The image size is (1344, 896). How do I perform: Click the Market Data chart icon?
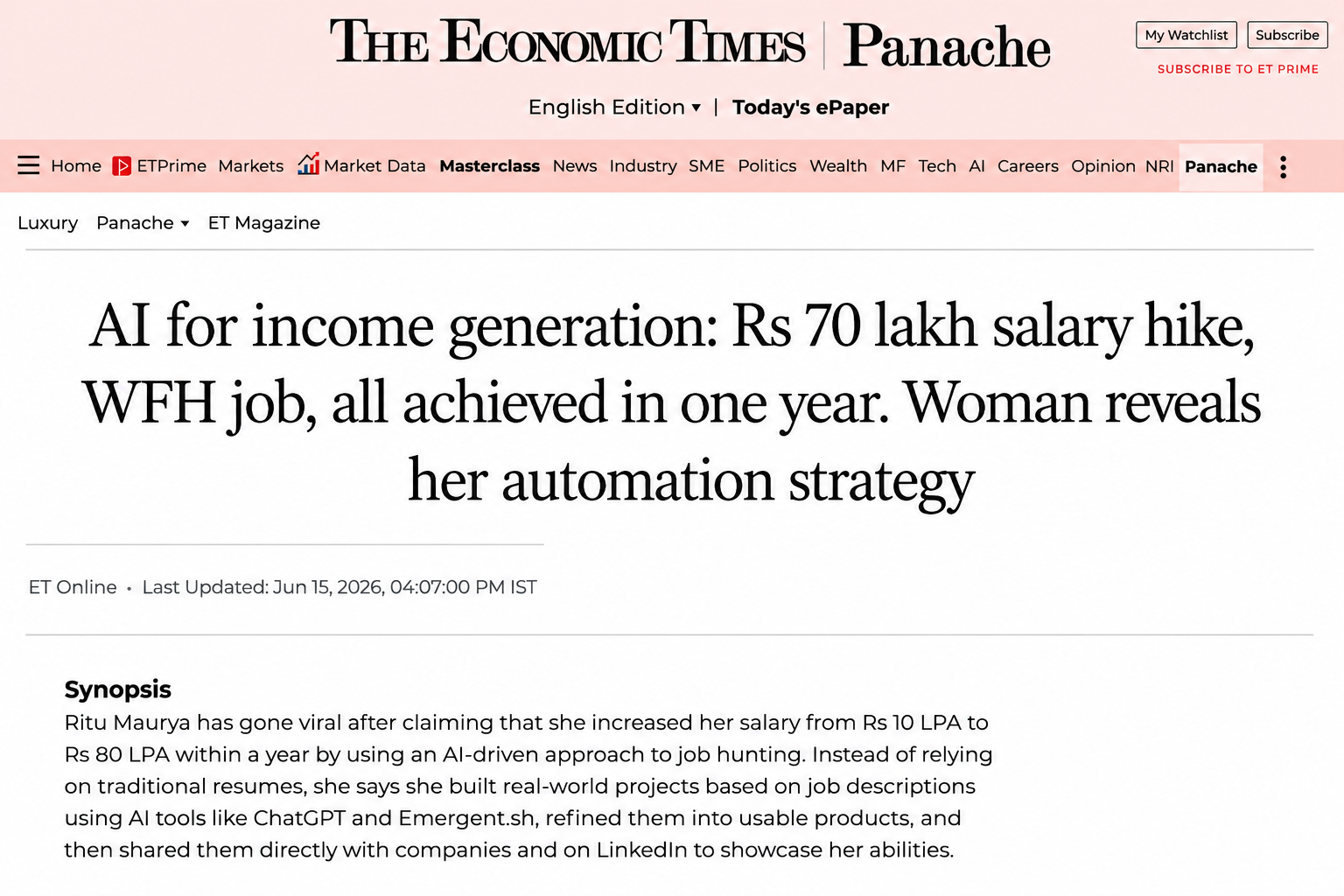(308, 164)
